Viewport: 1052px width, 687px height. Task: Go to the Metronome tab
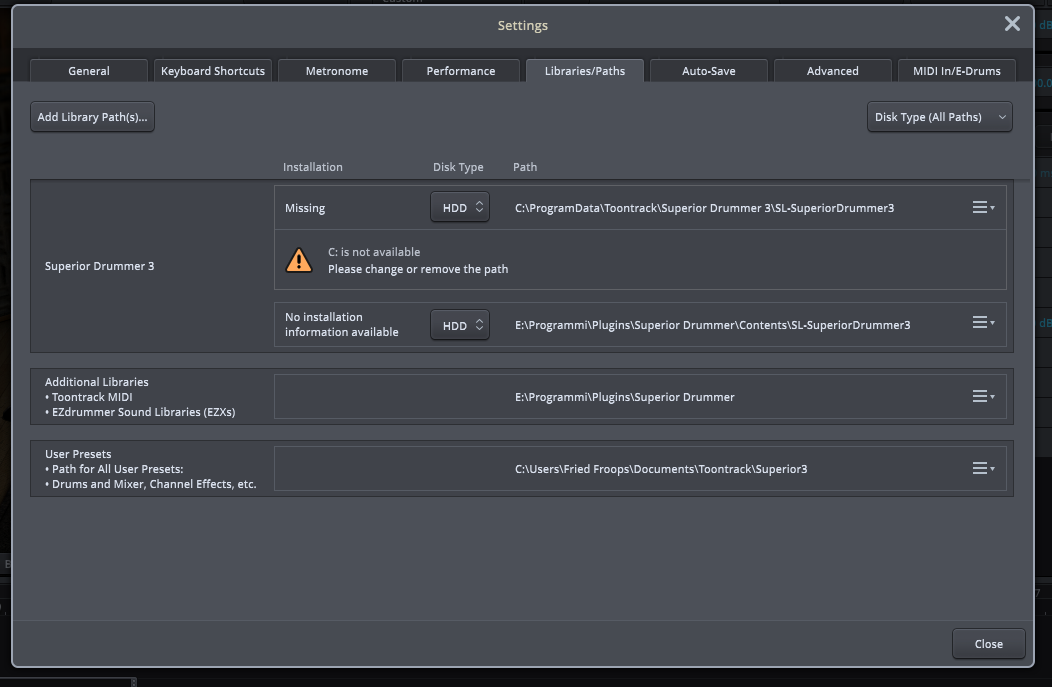click(337, 70)
